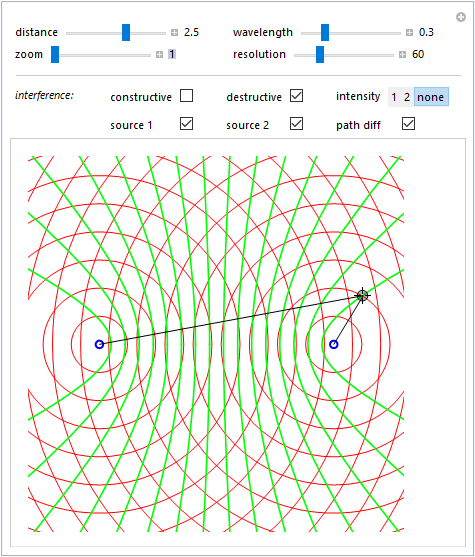Click the 'path diff' label text

pos(358,125)
